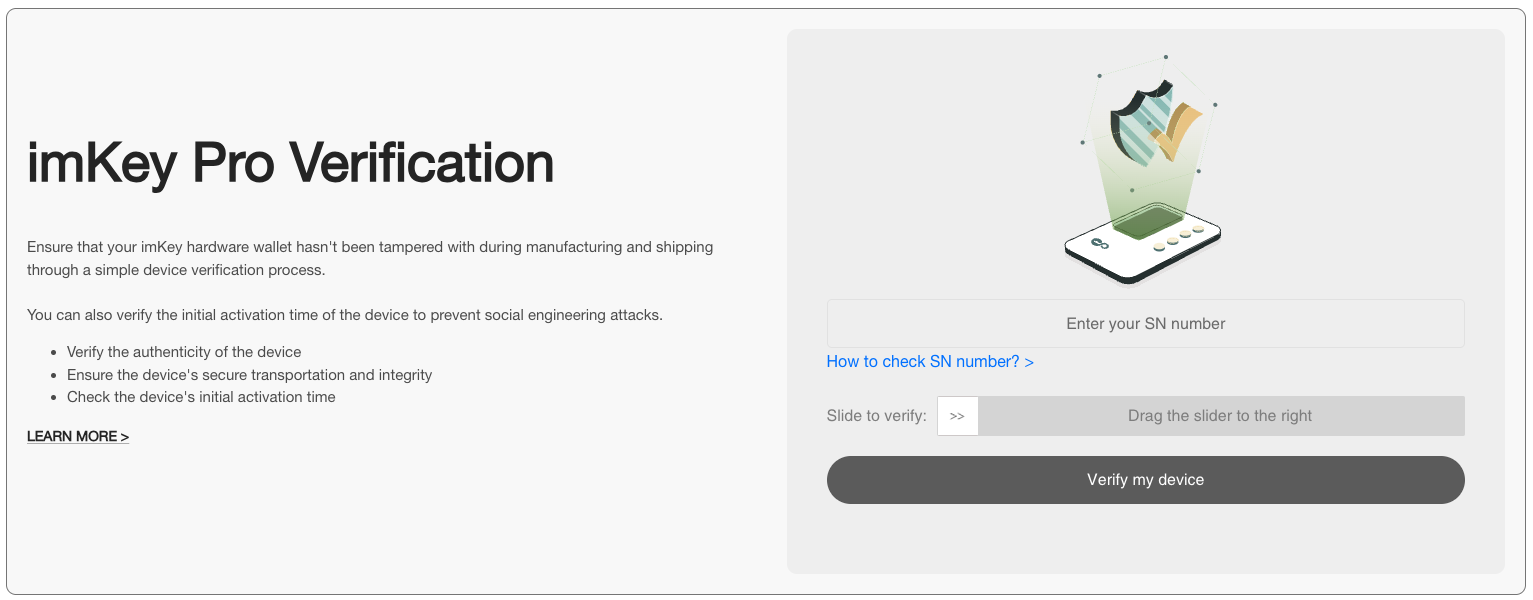Click the paragraph about tampering during manufacturing
1533x600 pixels.
click(x=370, y=258)
